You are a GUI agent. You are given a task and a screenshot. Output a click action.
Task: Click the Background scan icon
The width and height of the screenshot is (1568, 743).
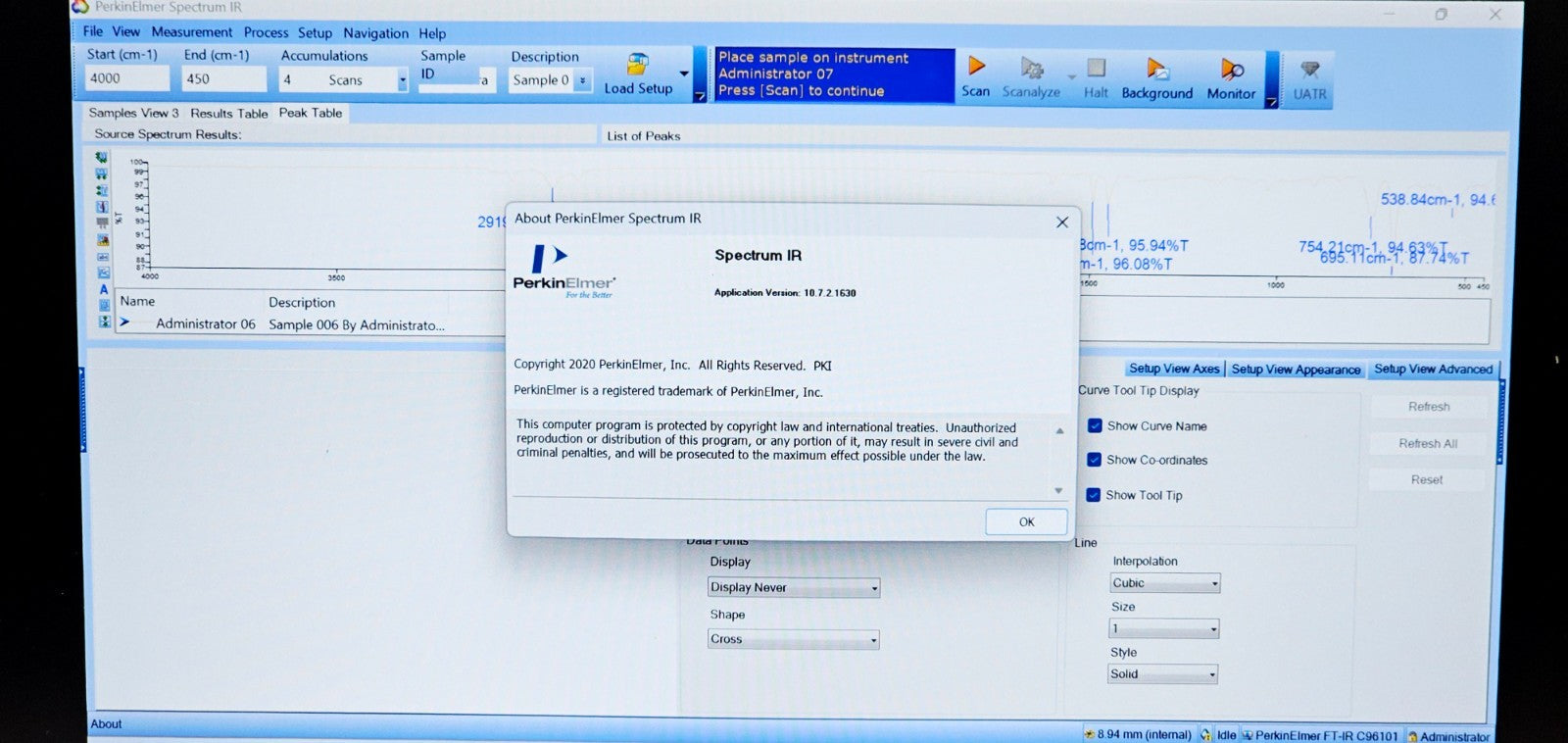point(1157,69)
